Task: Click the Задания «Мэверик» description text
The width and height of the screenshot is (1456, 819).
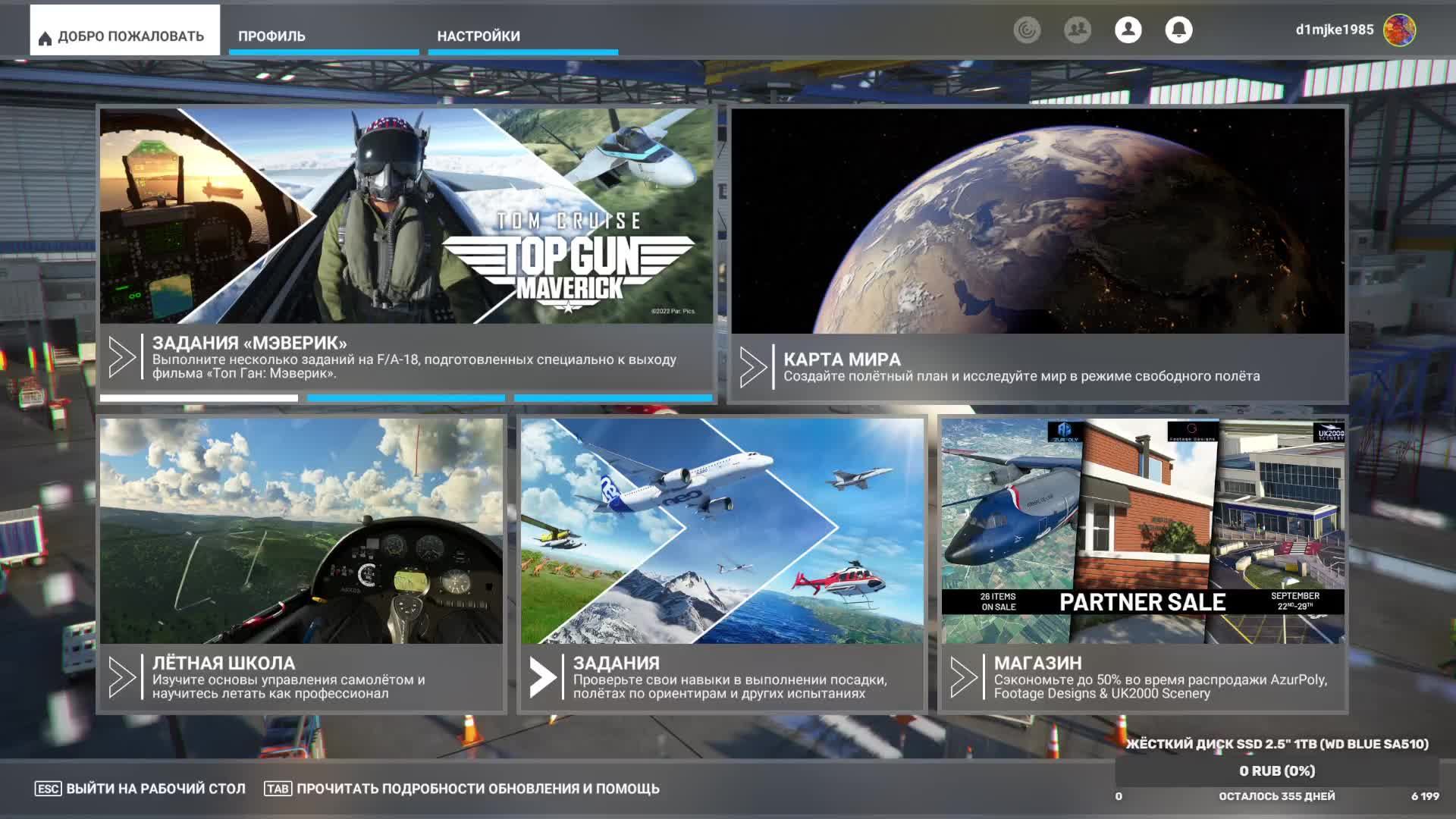Action: [x=414, y=366]
